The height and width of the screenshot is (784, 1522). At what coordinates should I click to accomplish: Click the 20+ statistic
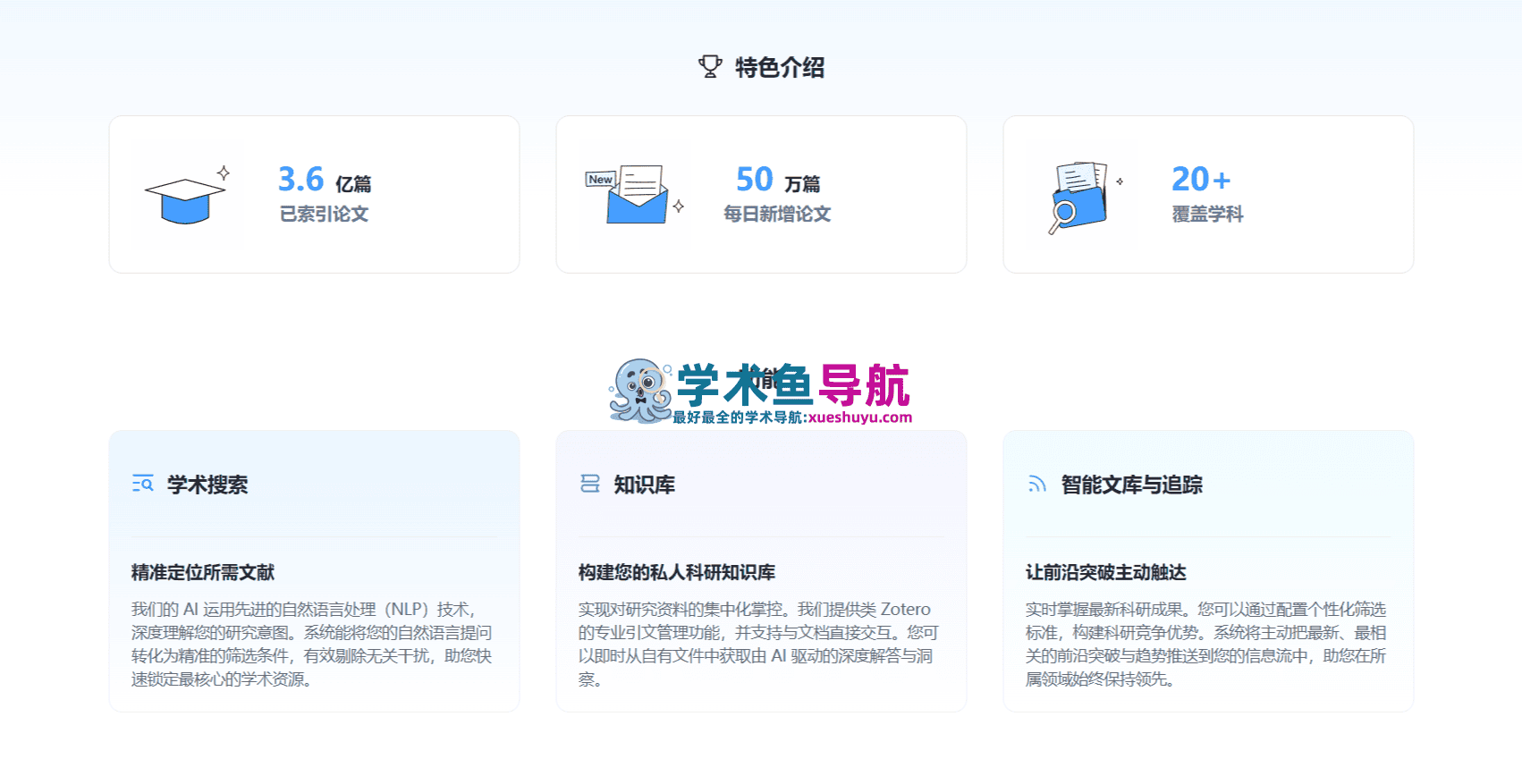[x=1201, y=180]
